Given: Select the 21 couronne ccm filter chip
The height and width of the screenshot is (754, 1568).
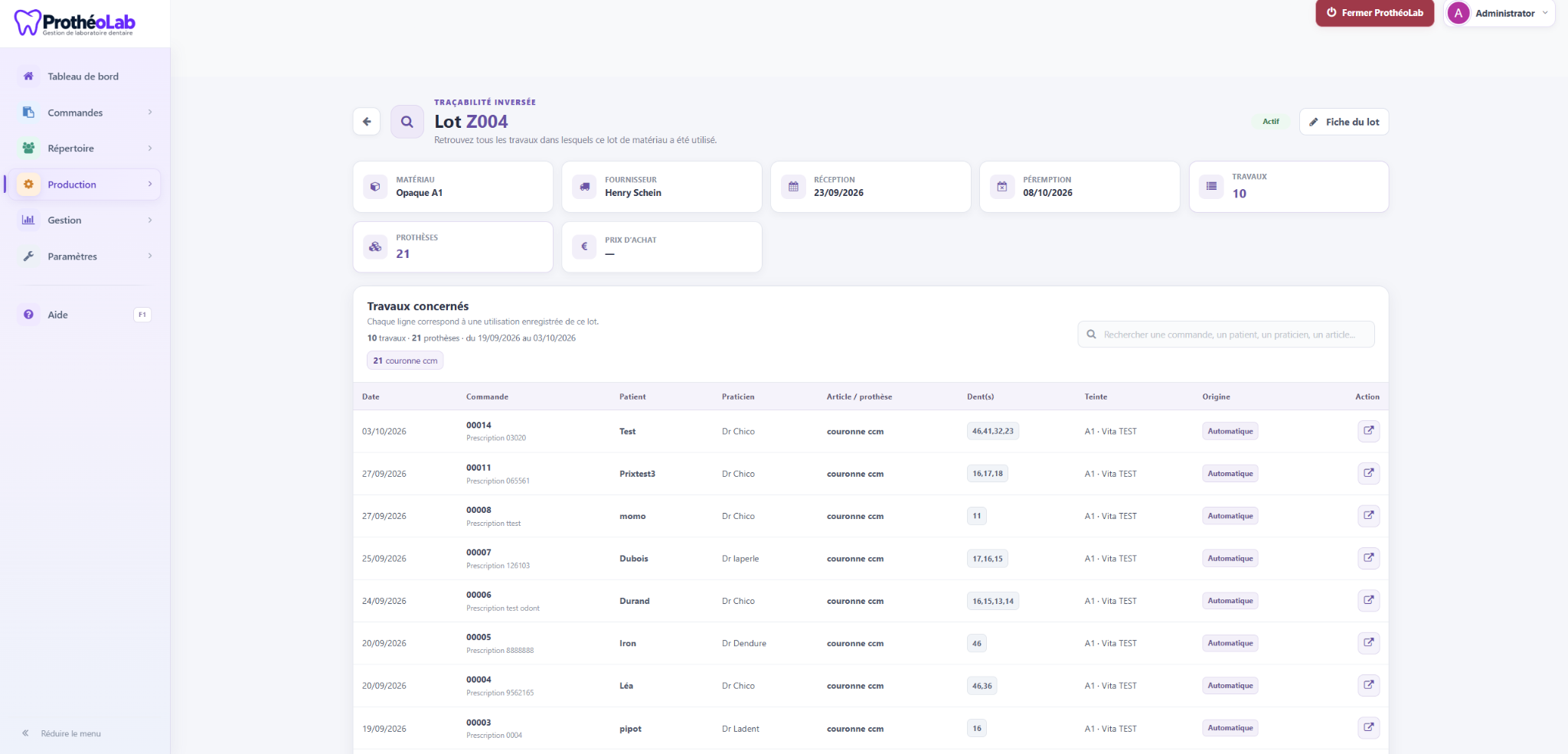Looking at the screenshot, I should pos(405,361).
